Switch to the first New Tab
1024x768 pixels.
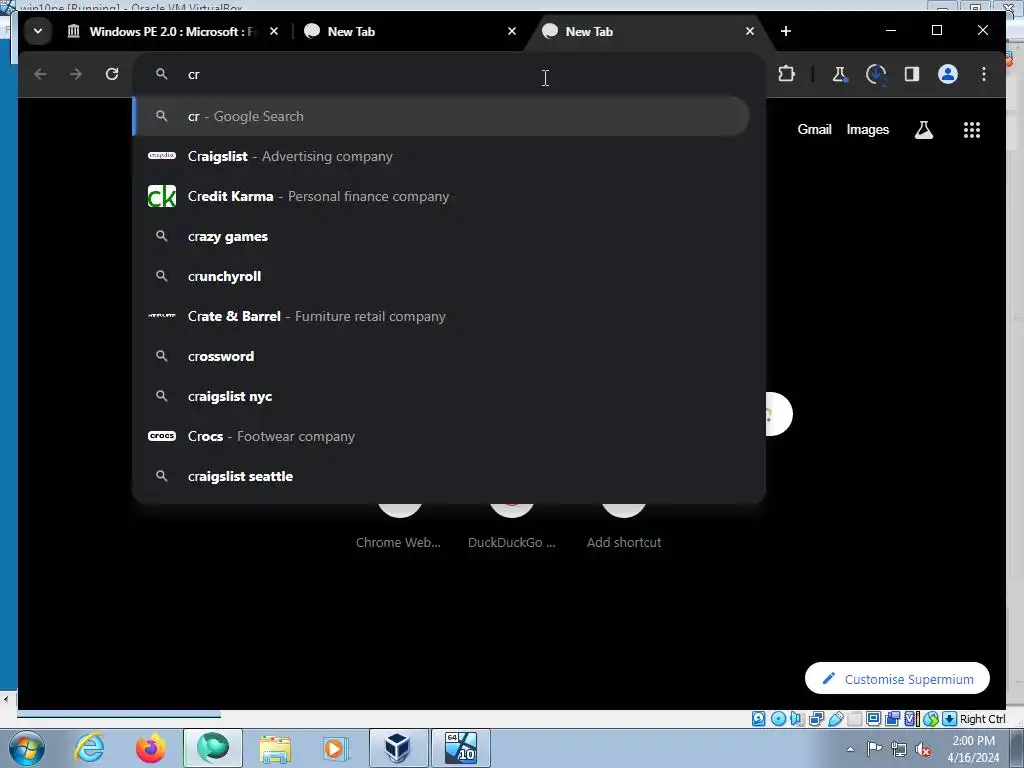tap(405, 31)
